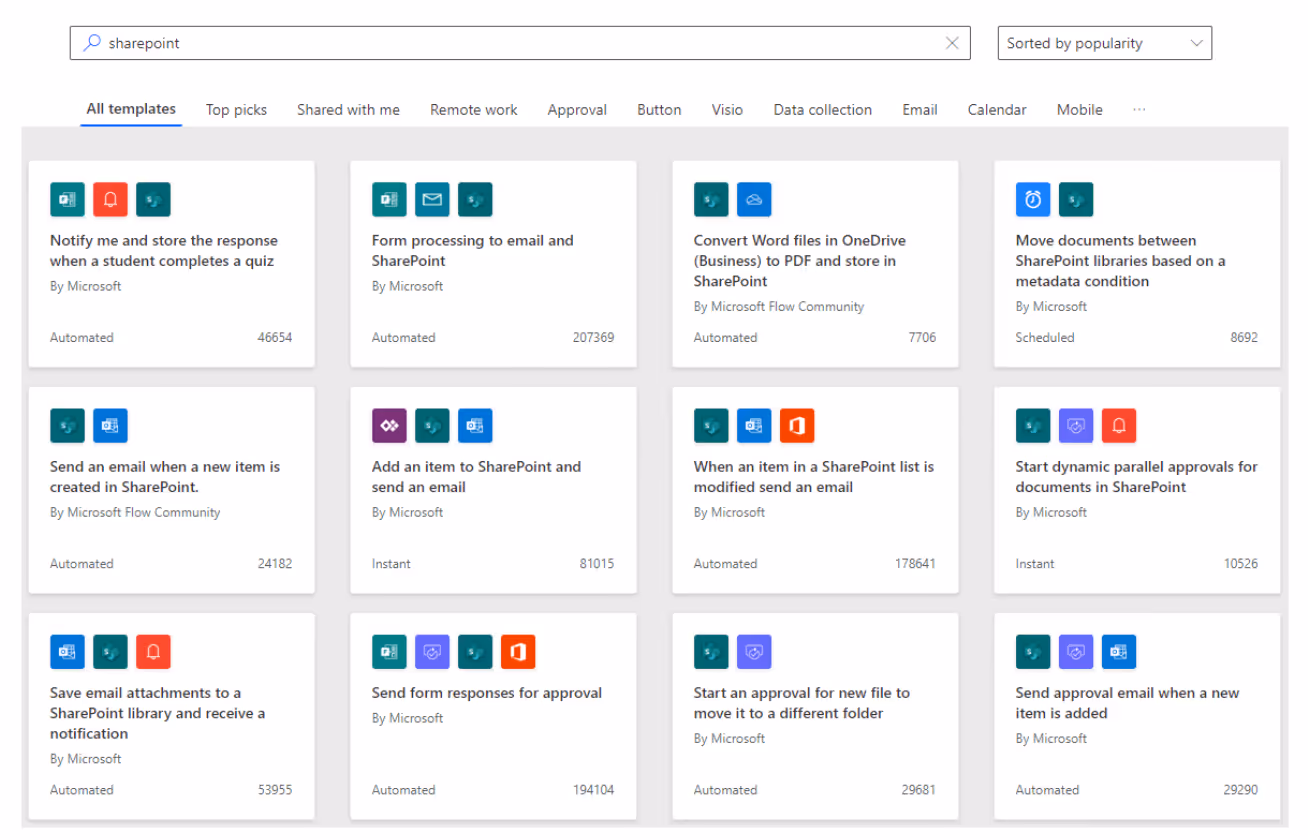This screenshot has width=1308, height=840.
Task: Click the purple PowerApps icon in Add an item card
Action: point(389,425)
